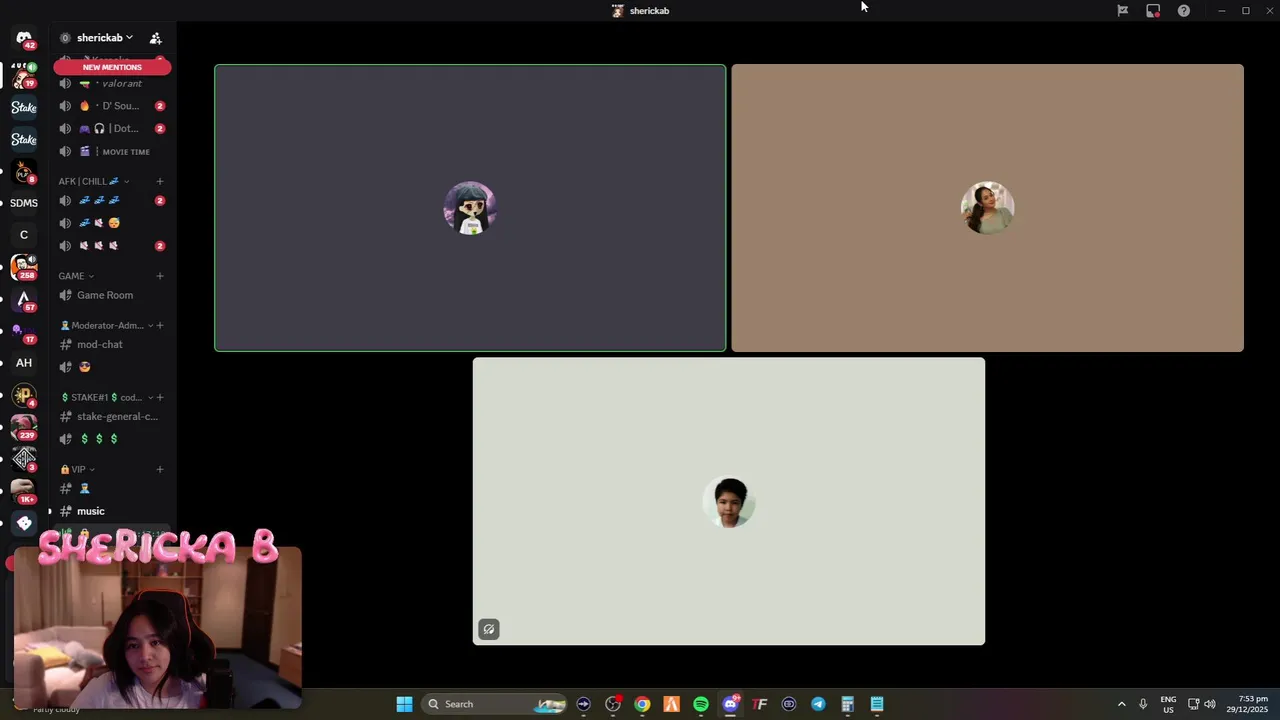
Task: Open the mod-chat text channel
Action: 112,344
